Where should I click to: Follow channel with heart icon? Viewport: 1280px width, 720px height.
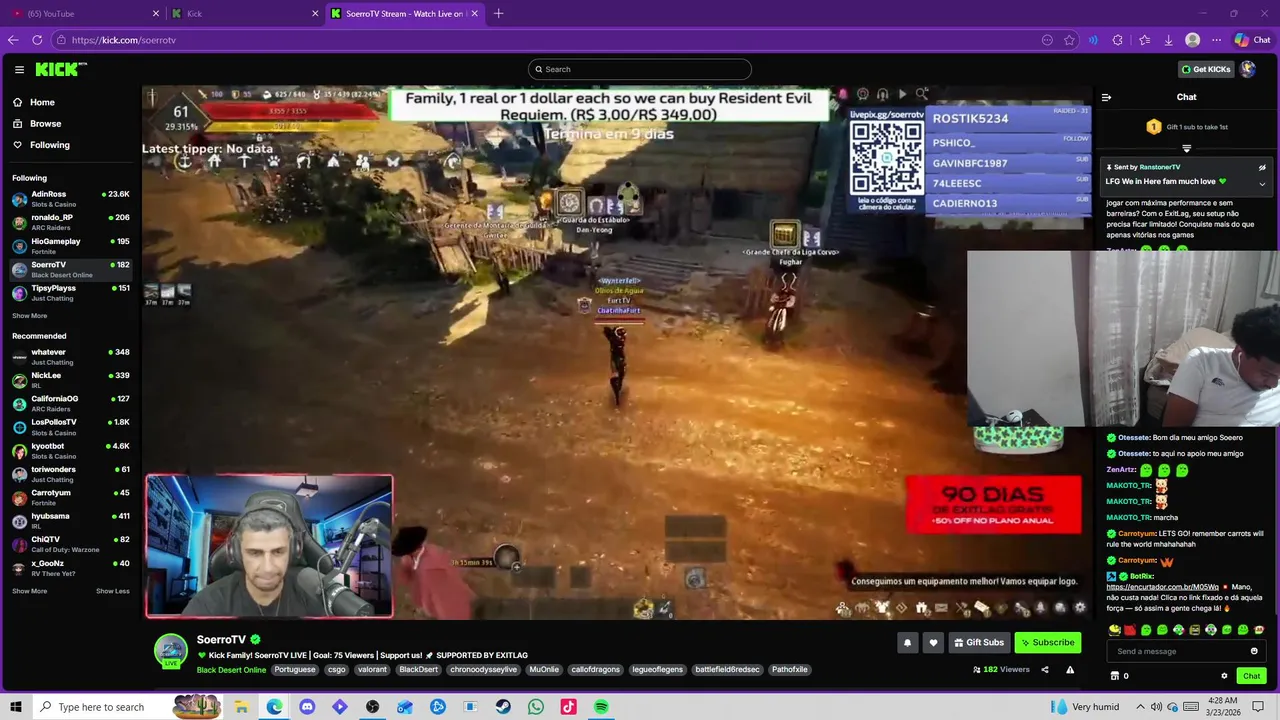coord(933,642)
